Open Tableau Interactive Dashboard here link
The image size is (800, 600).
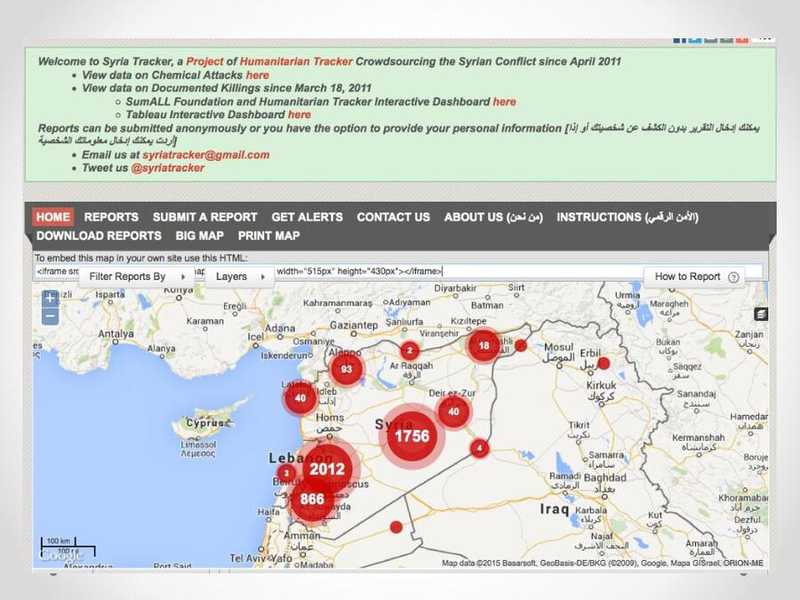click(x=299, y=115)
